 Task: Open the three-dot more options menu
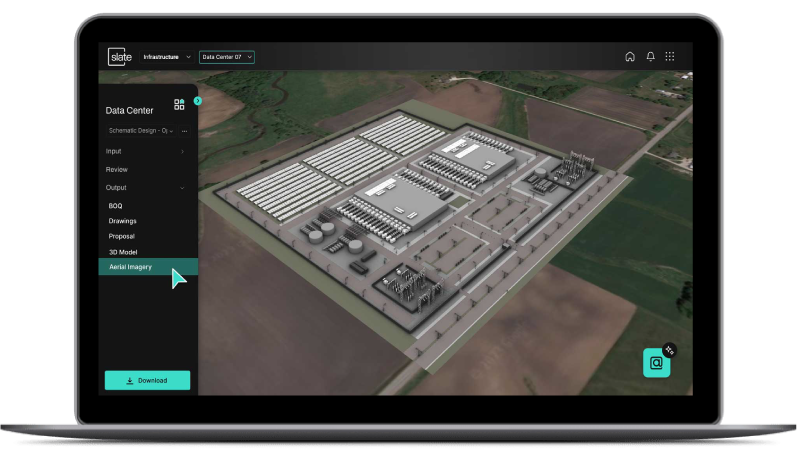click(185, 131)
